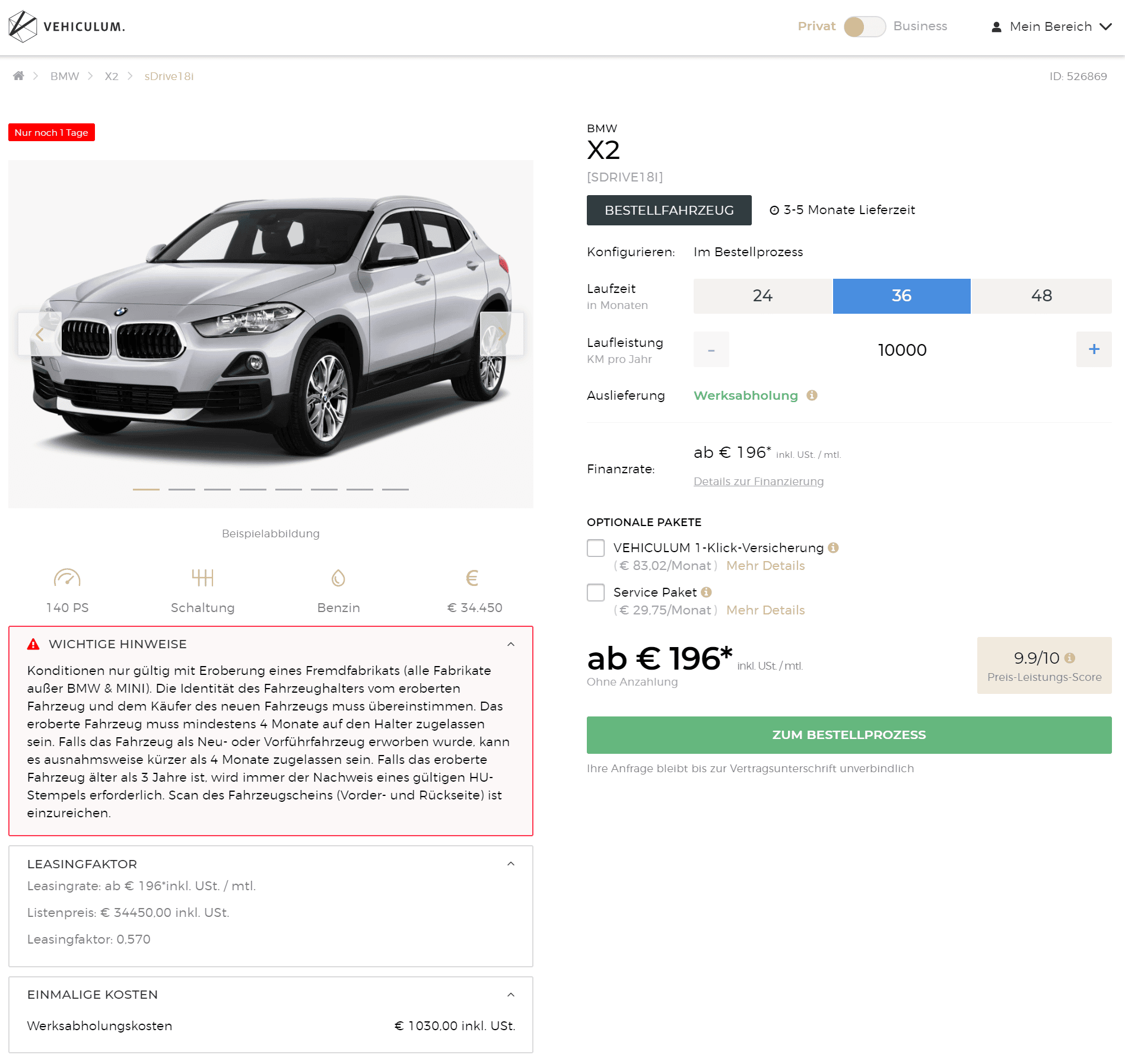Open Mehr Details for Versicherung

765,565
